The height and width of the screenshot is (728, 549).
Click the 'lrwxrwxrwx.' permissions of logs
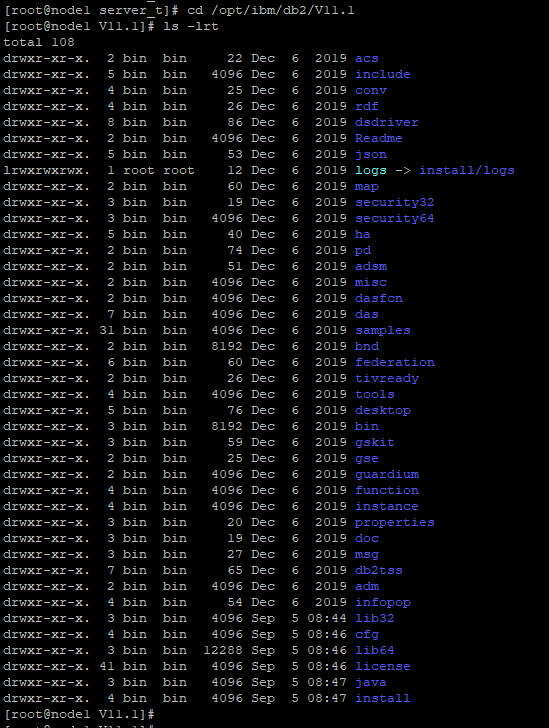tap(46, 170)
